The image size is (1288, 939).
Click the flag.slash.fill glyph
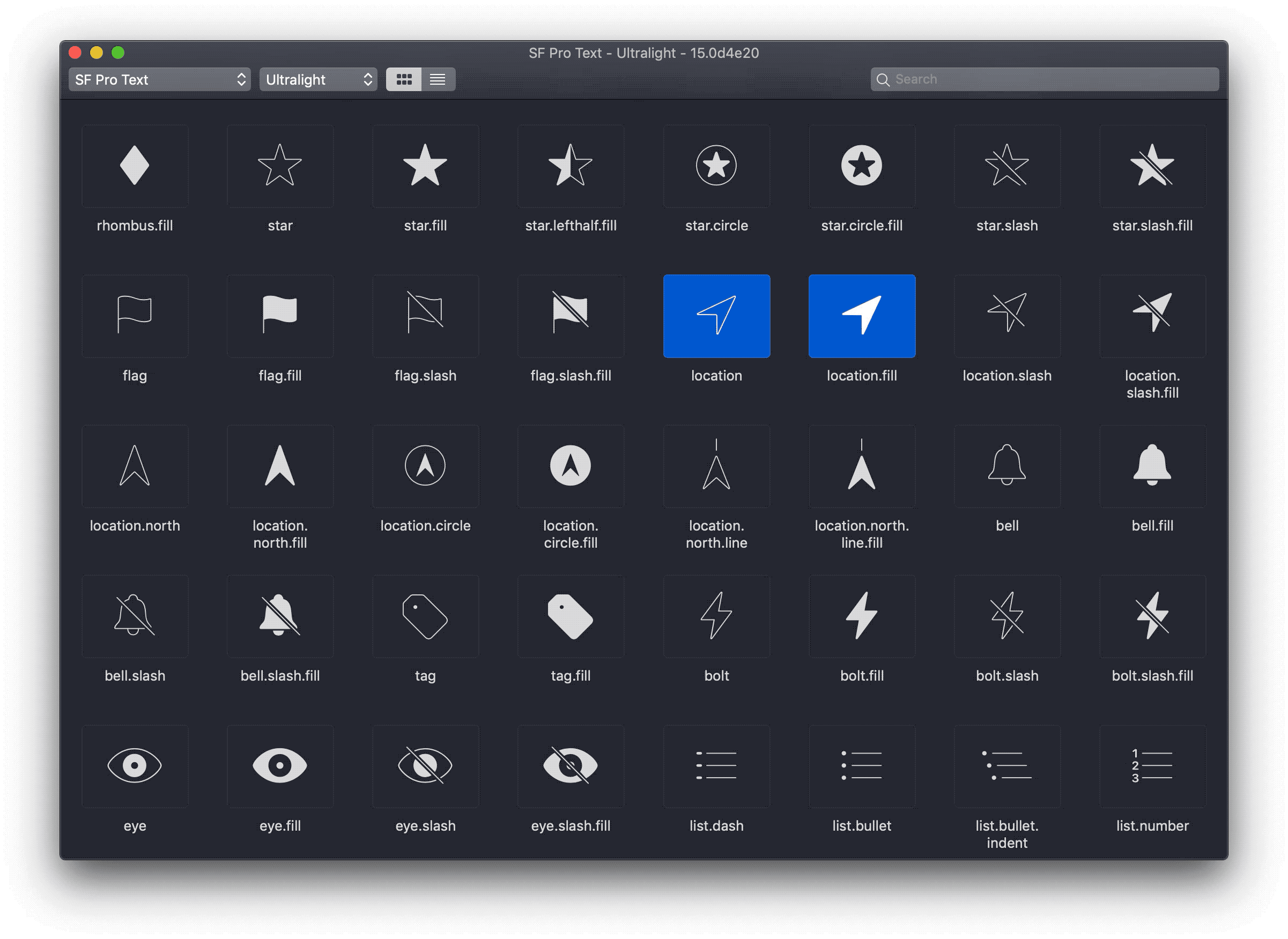(571, 316)
